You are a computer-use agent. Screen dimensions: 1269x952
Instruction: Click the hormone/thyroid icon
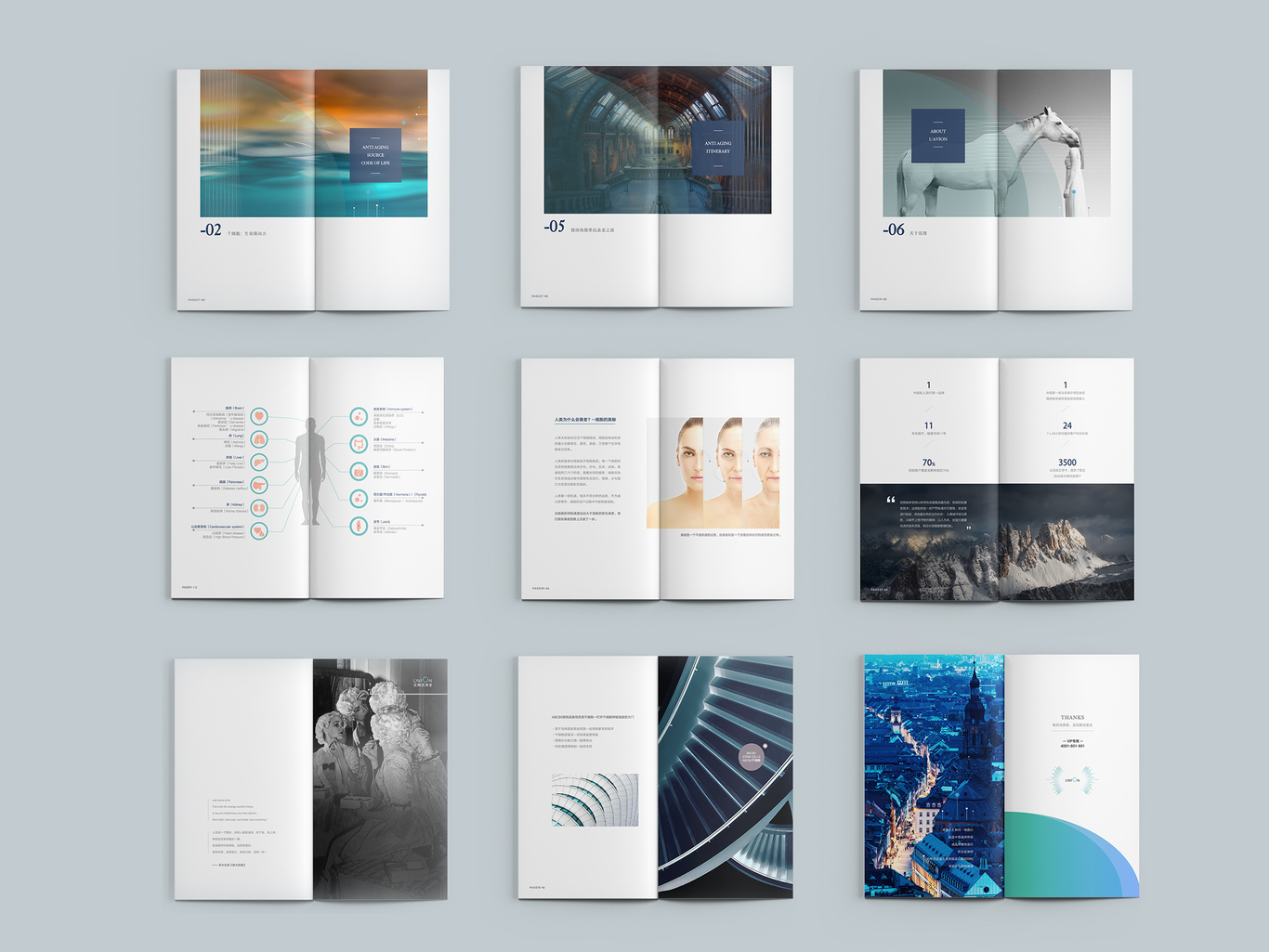[x=359, y=499]
